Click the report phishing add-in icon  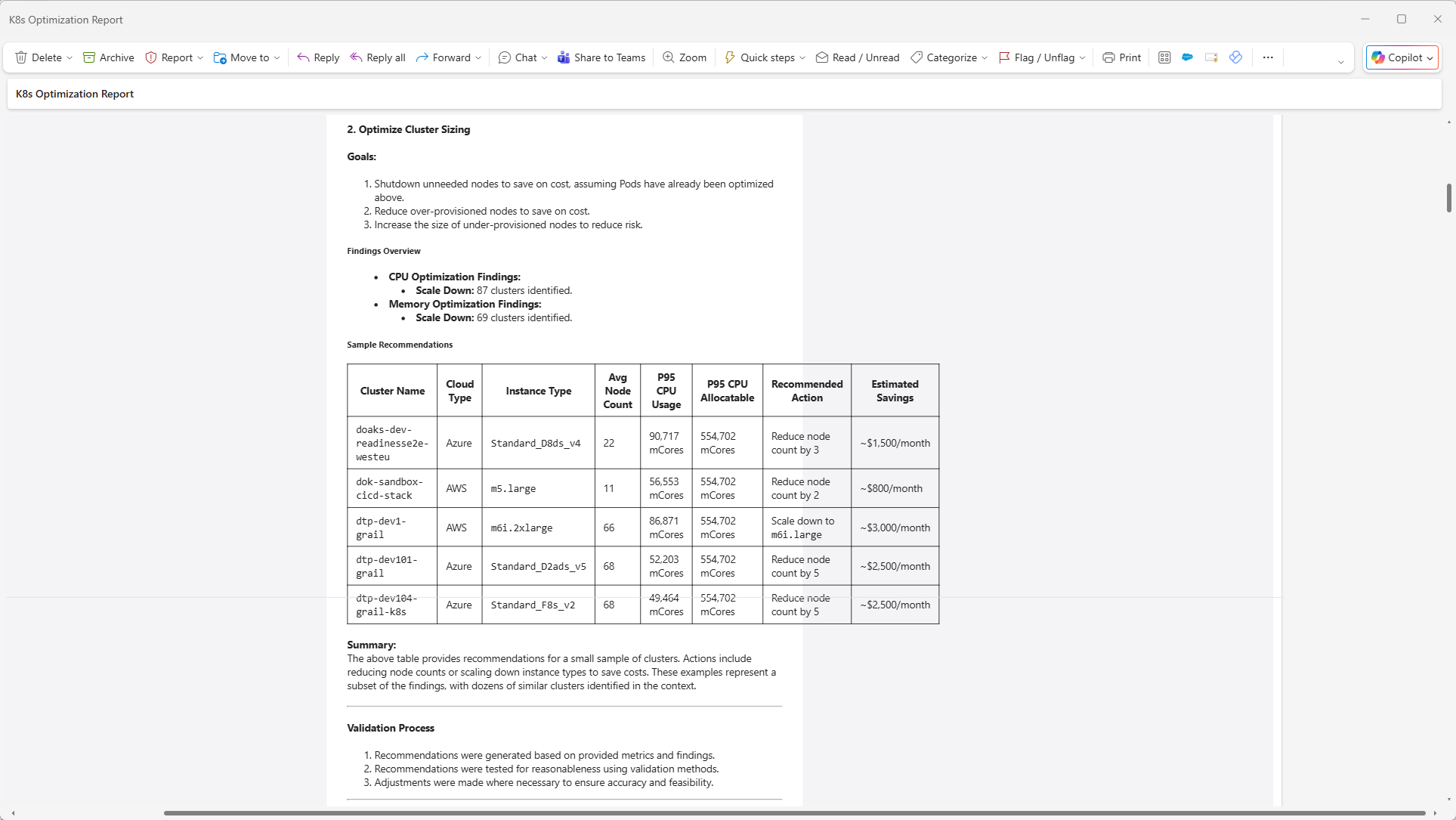click(1212, 57)
